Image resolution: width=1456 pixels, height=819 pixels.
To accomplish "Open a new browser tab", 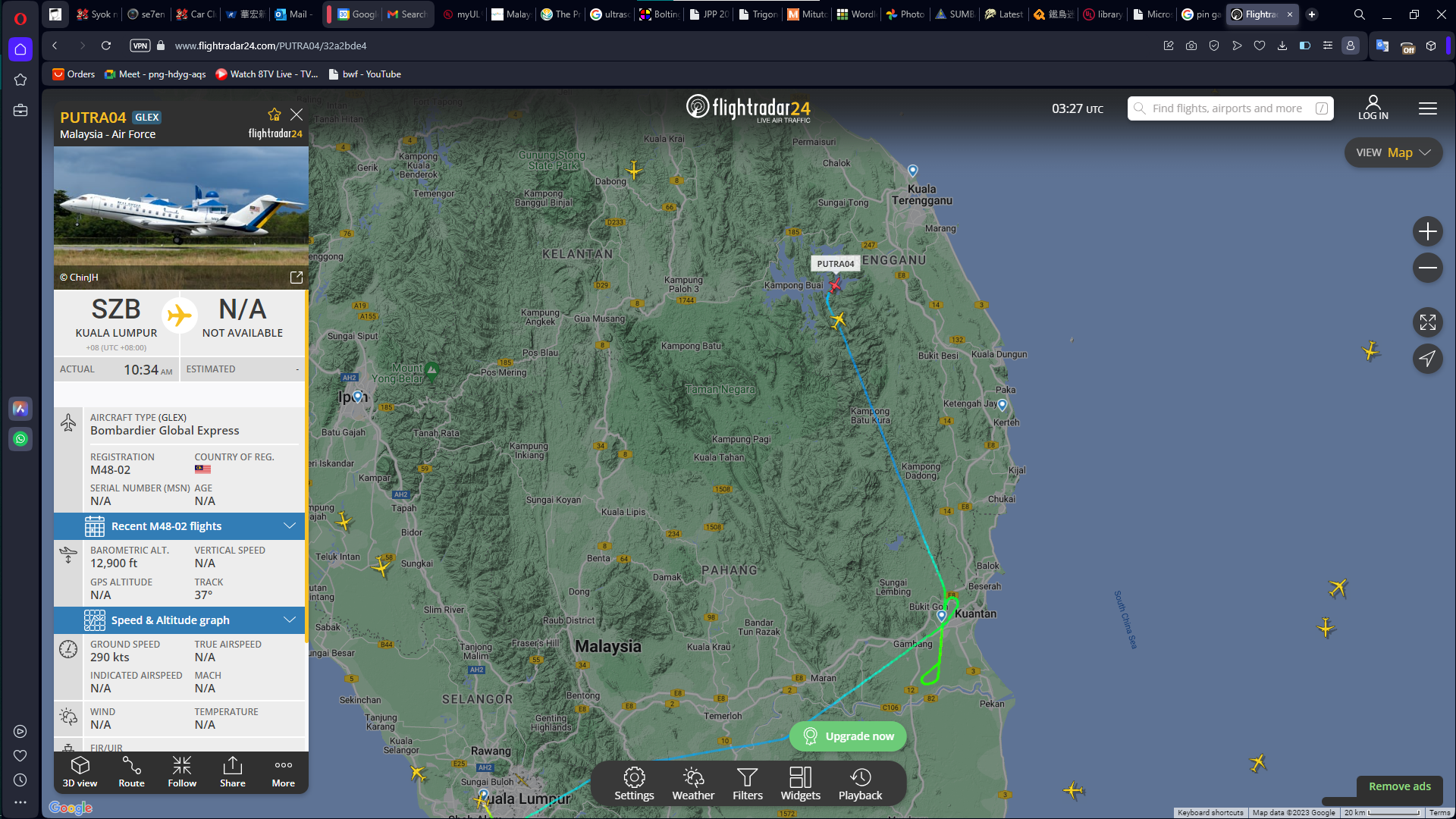I will [1312, 14].
